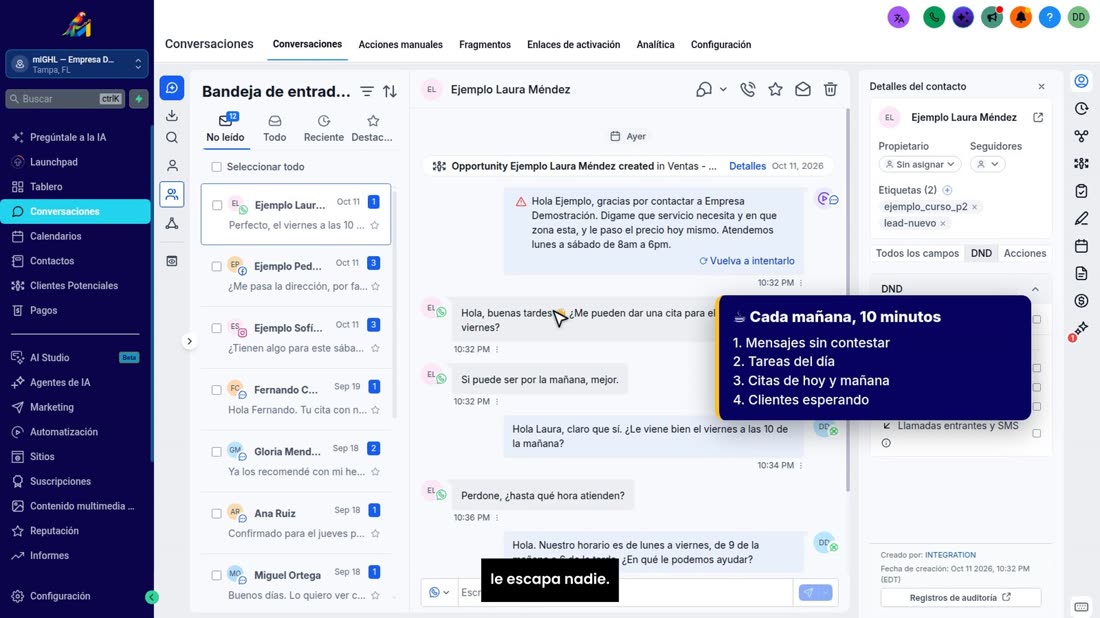Open contact in new window icon
This screenshot has height=618, width=1100.
click(x=1038, y=118)
